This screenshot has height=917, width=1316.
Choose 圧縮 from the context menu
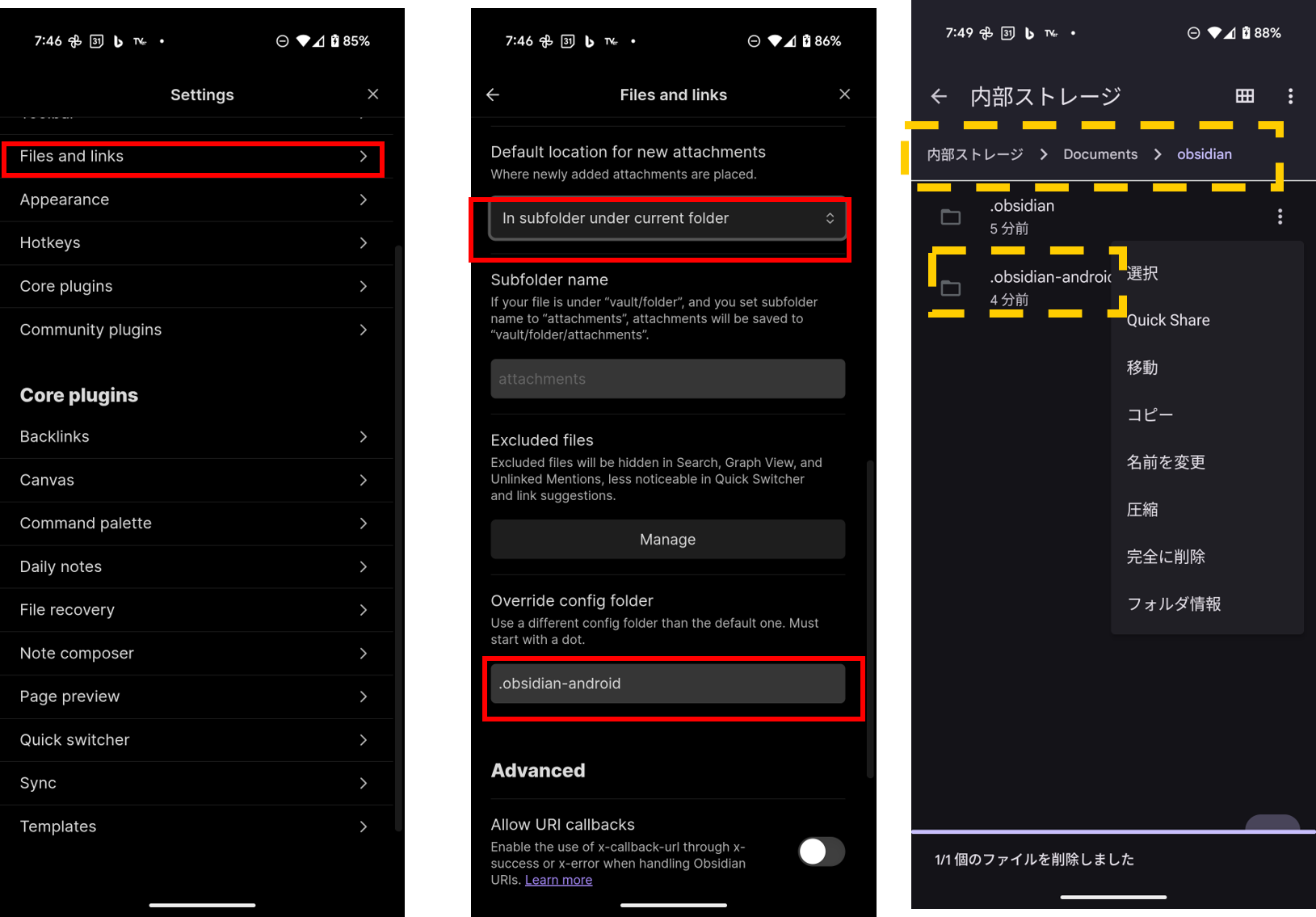(x=1207, y=509)
